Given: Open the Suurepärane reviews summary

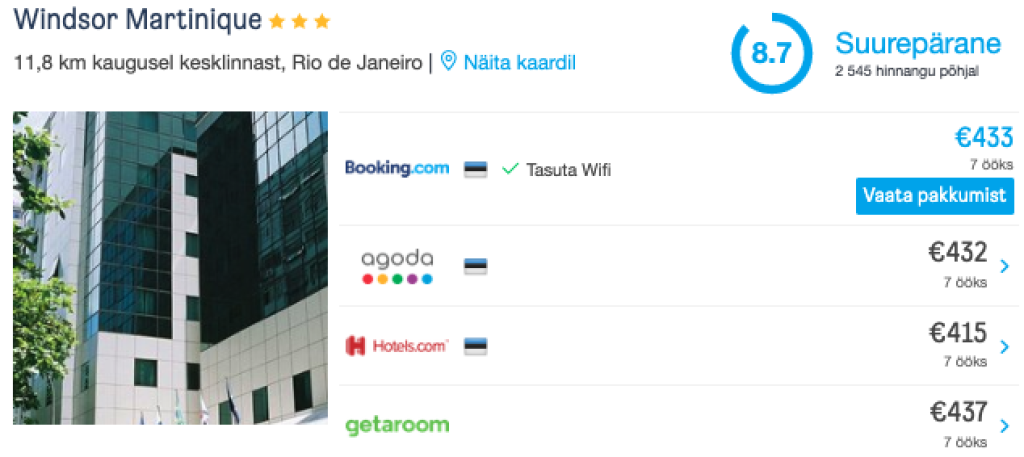Looking at the screenshot, I should coord(917,44).
